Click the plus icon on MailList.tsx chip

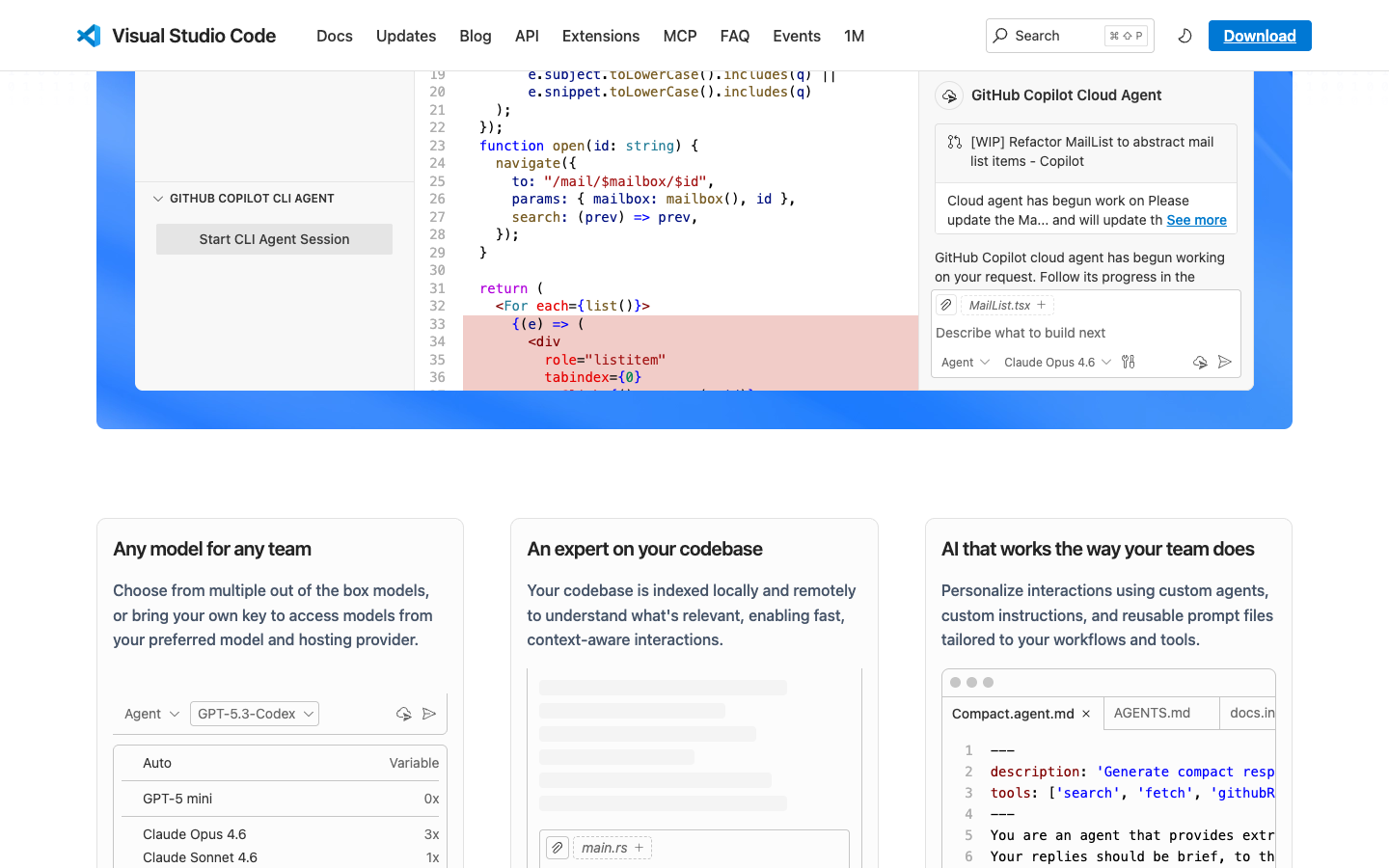pyautogui.click(x=1042, y=305)
